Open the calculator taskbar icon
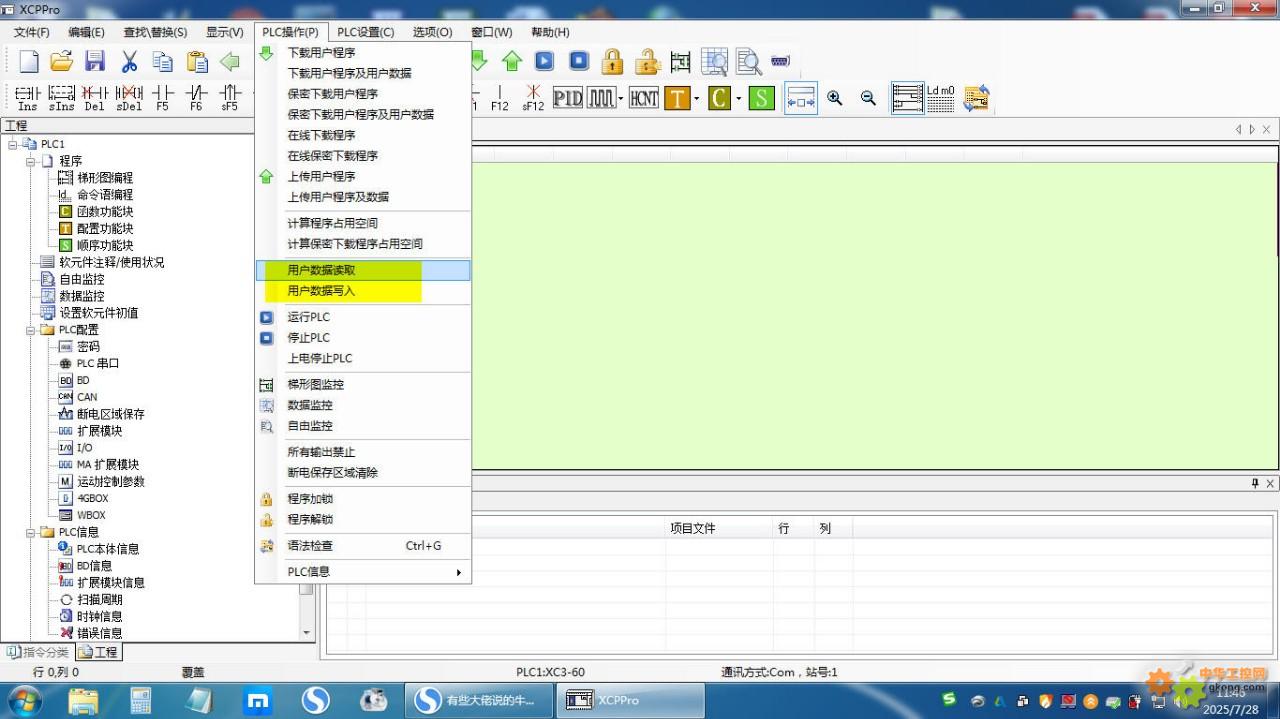 (x=141, y=700)
